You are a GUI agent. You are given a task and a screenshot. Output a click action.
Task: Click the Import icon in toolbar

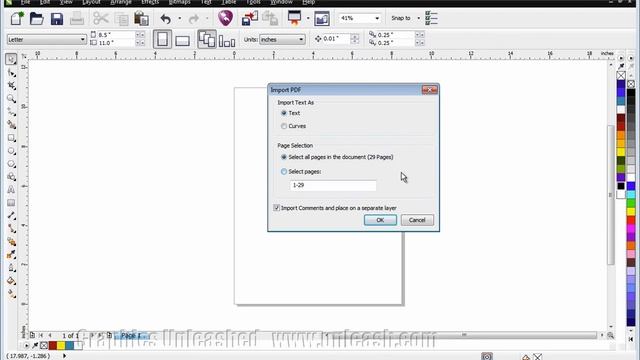click(250, 18)
